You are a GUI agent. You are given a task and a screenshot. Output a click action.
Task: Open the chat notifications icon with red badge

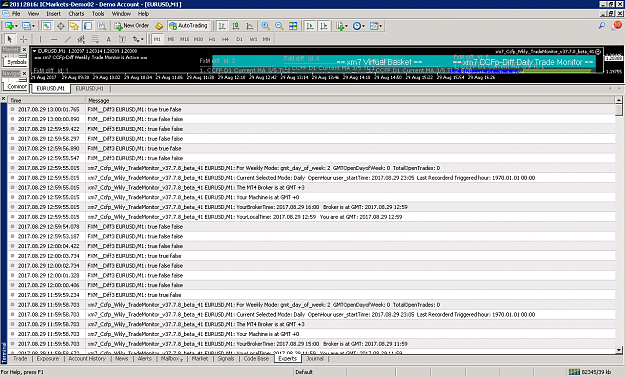click(617, 25)
